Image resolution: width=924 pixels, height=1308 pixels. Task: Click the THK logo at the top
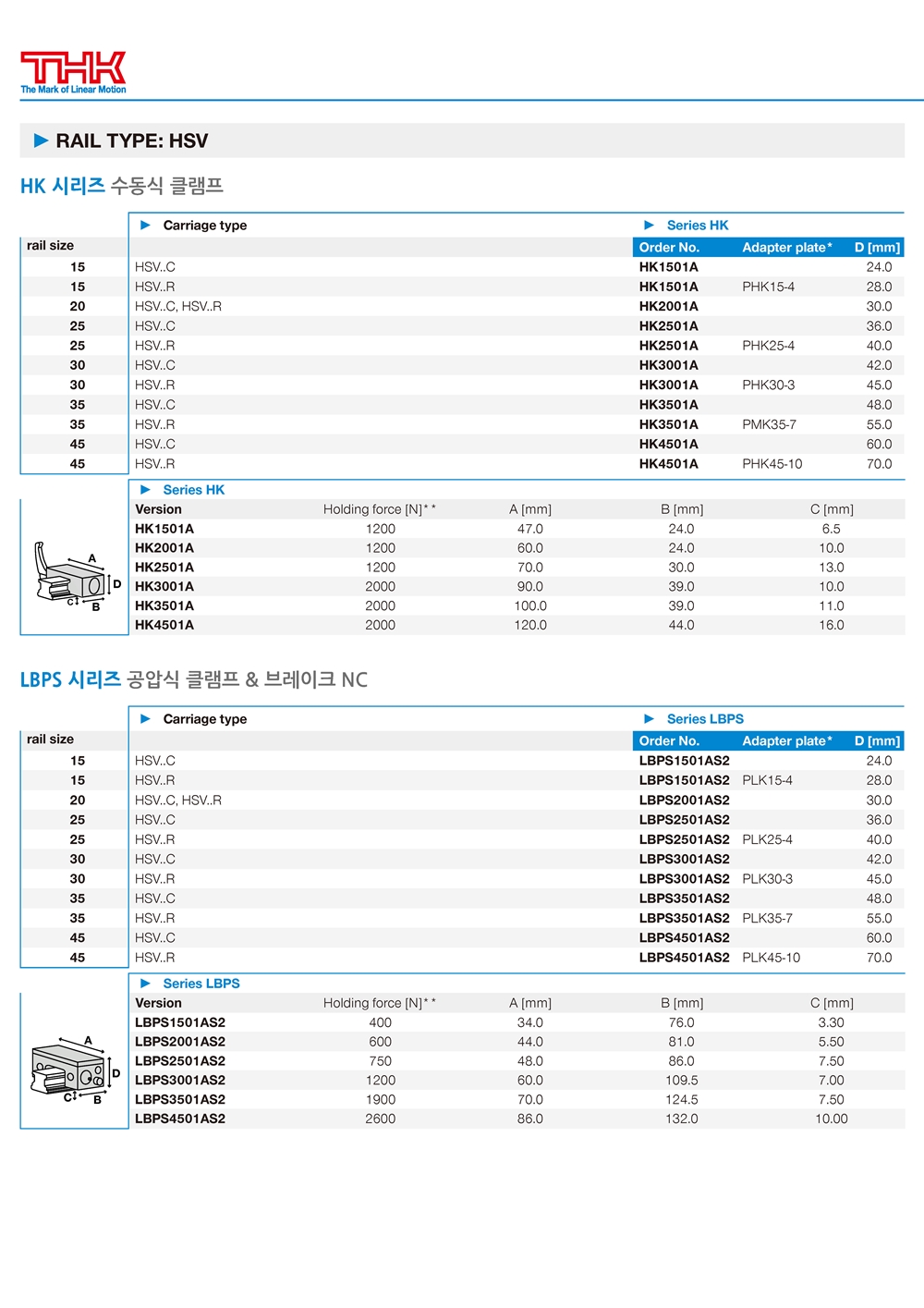tap(73, 73)
